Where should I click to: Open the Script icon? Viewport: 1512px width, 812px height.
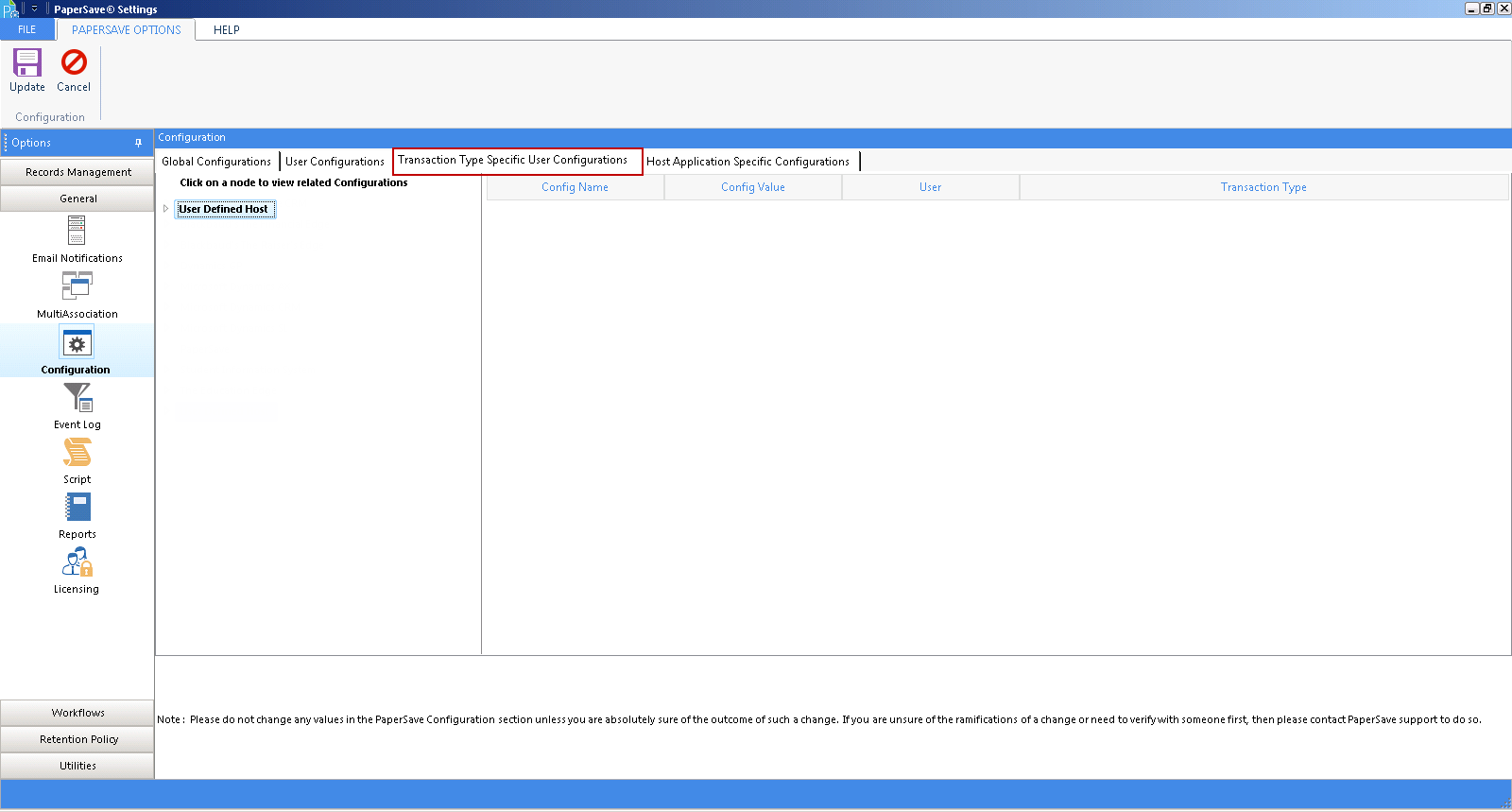(x=77, y=453)
